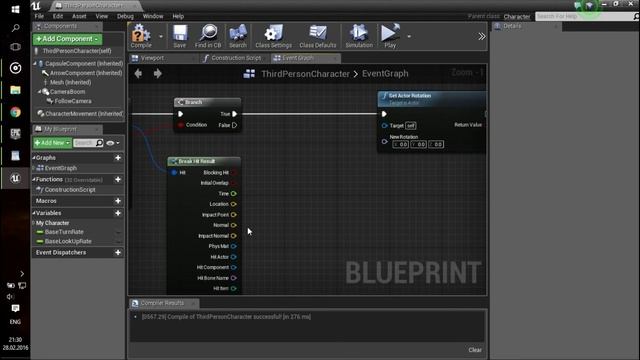Click the Play toolbar button
Screen dimensions: 640x360
point(390,36)
